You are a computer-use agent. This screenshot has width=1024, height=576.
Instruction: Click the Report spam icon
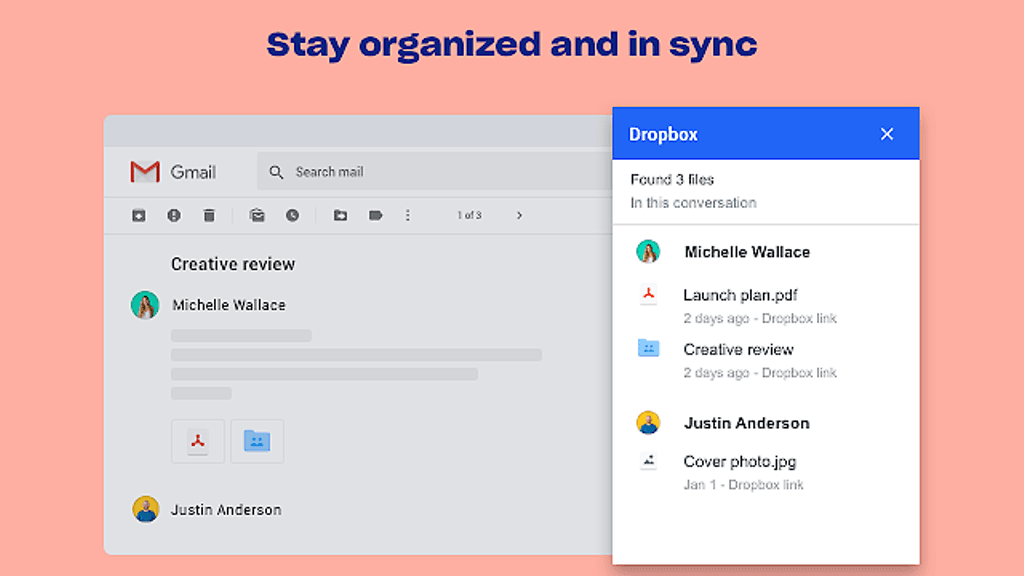click(x=174, y=215)
